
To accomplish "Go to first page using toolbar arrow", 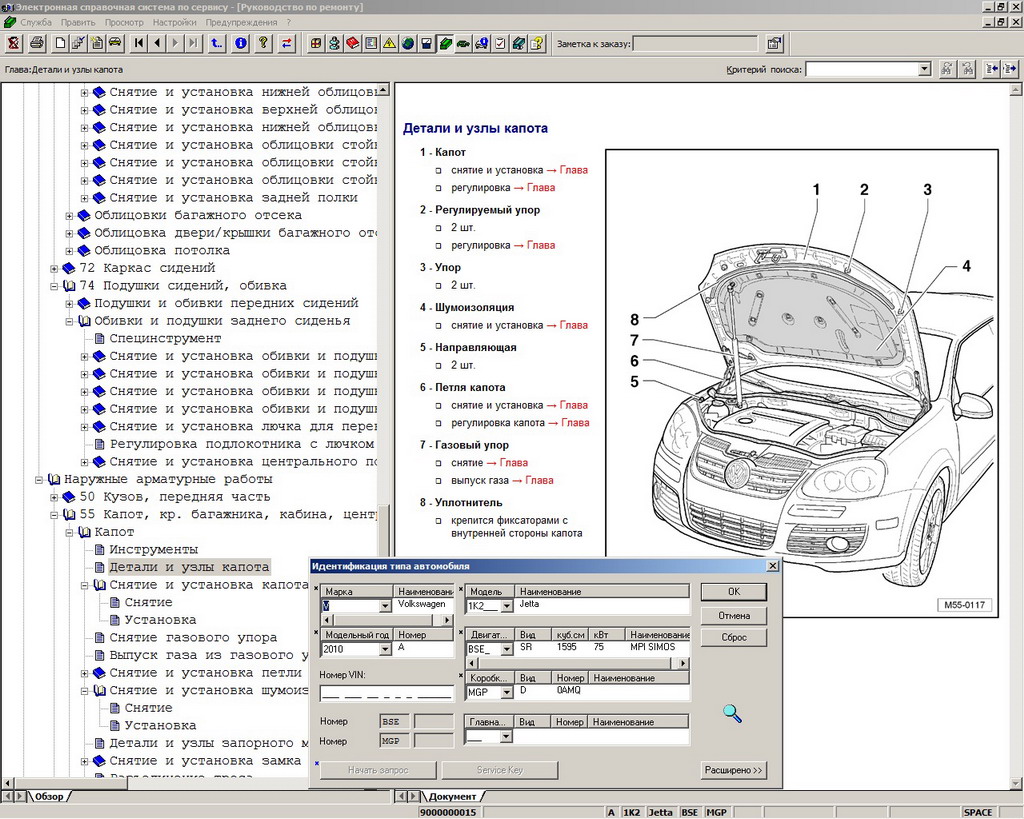I will [139, 43].
